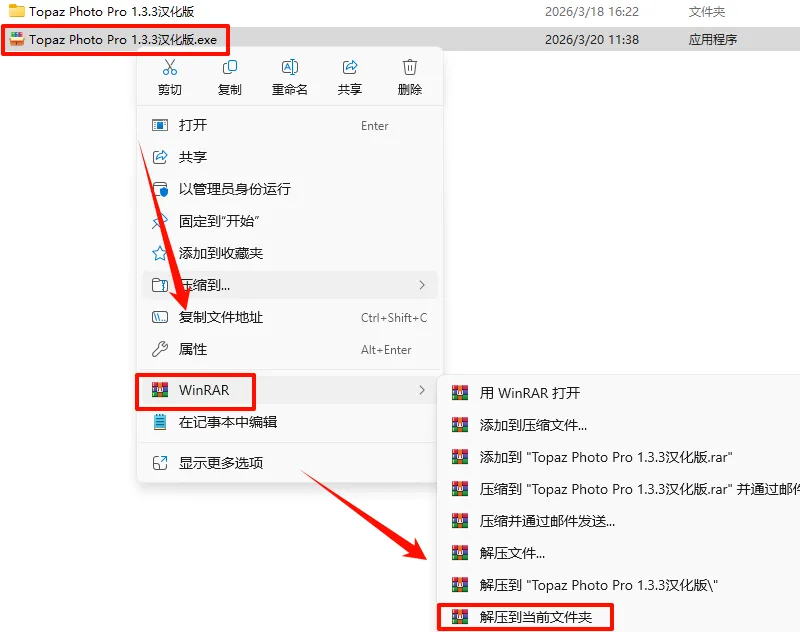Click the favorites star icon
This screenshot has height=632, width=800.
[x=160, y=253]
